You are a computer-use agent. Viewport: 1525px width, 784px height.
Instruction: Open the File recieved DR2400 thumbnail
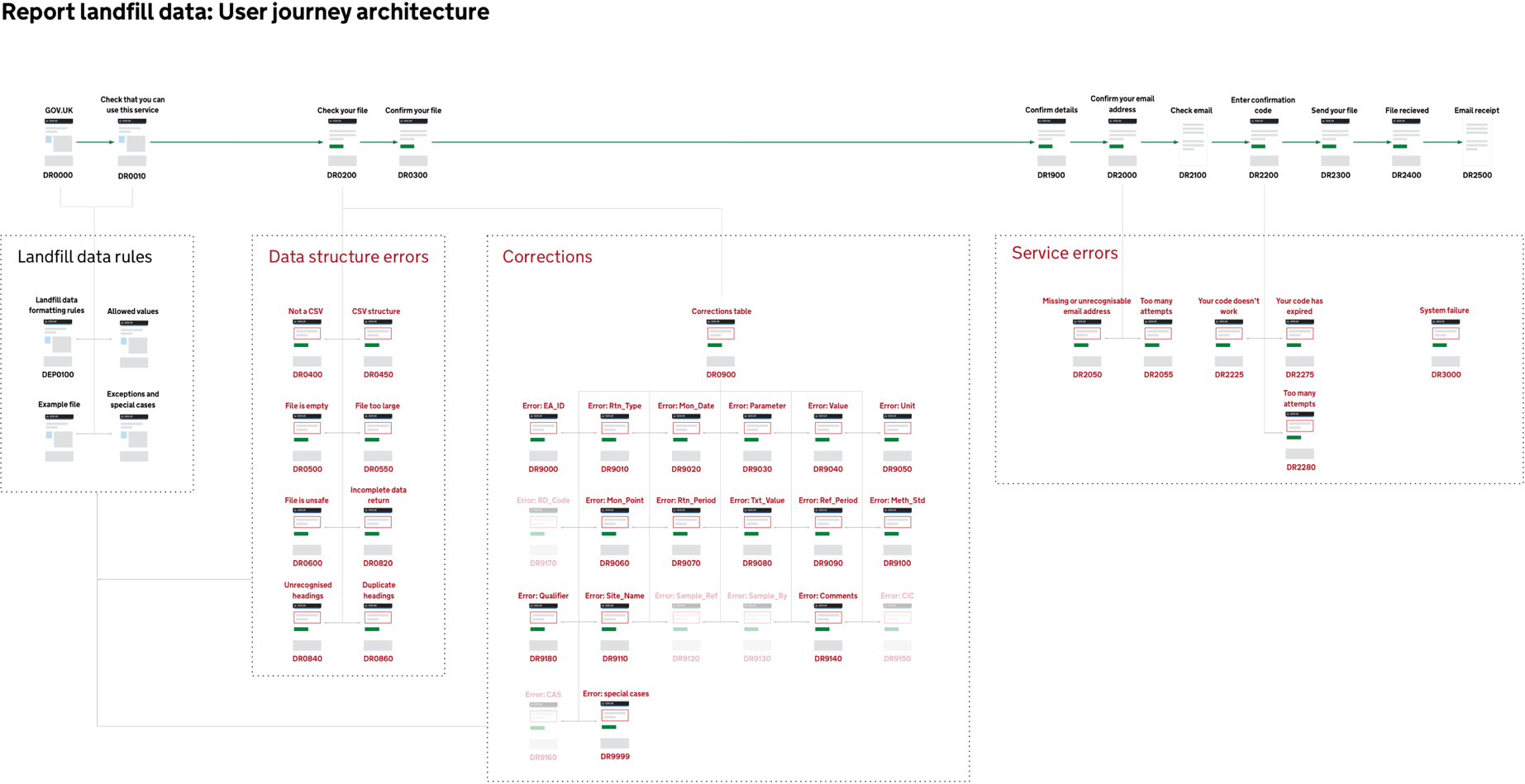click(1406, 142)
